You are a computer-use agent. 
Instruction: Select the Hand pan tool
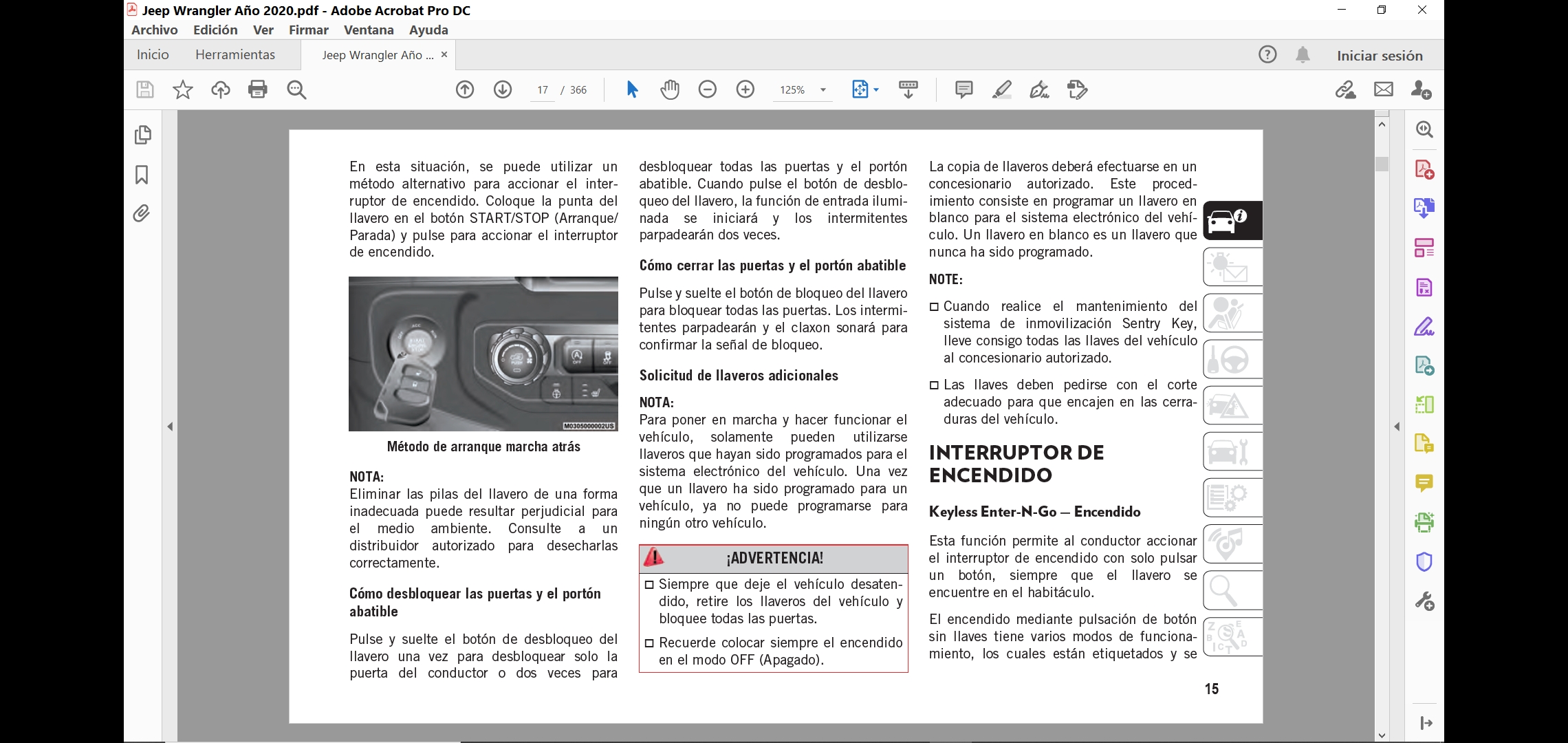coord(669,89)
